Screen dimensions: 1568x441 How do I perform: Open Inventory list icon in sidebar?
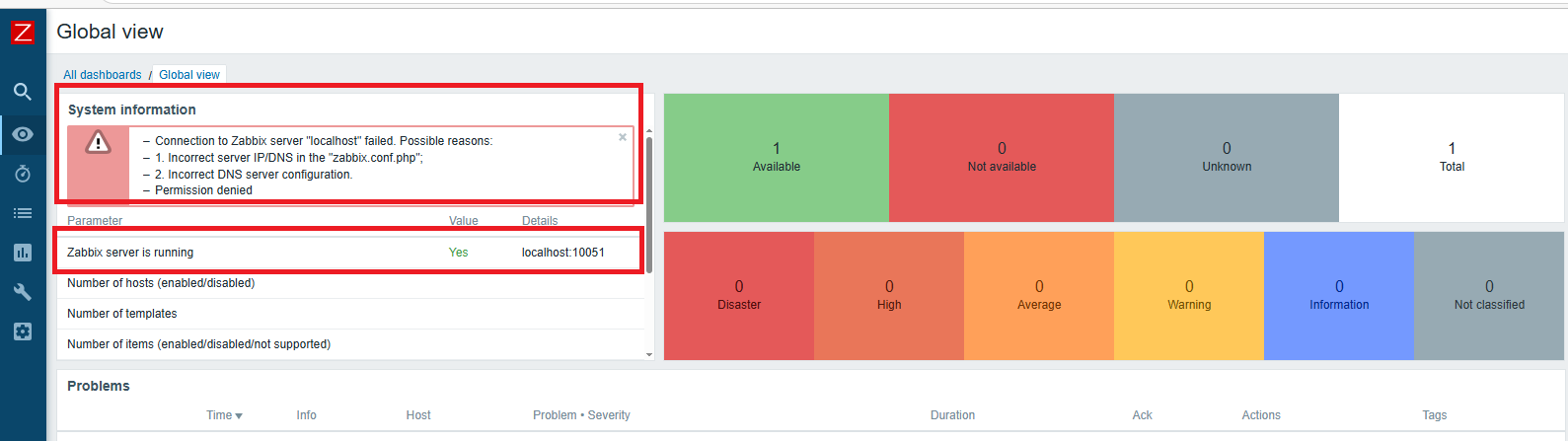(x=23, y=213)
